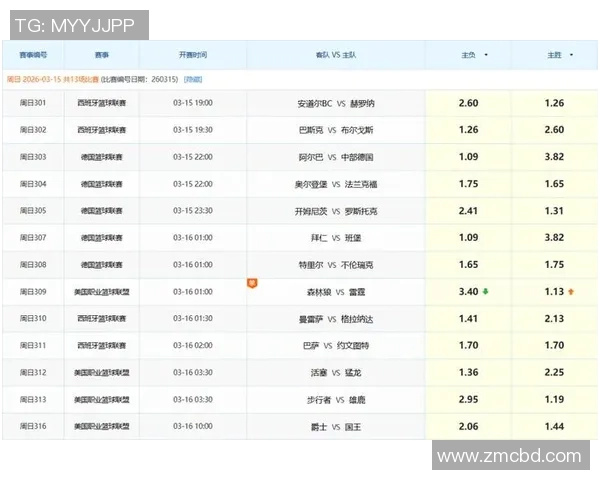Click the 赛事编号 column header

pyautogui.click(x=33, y=55)
